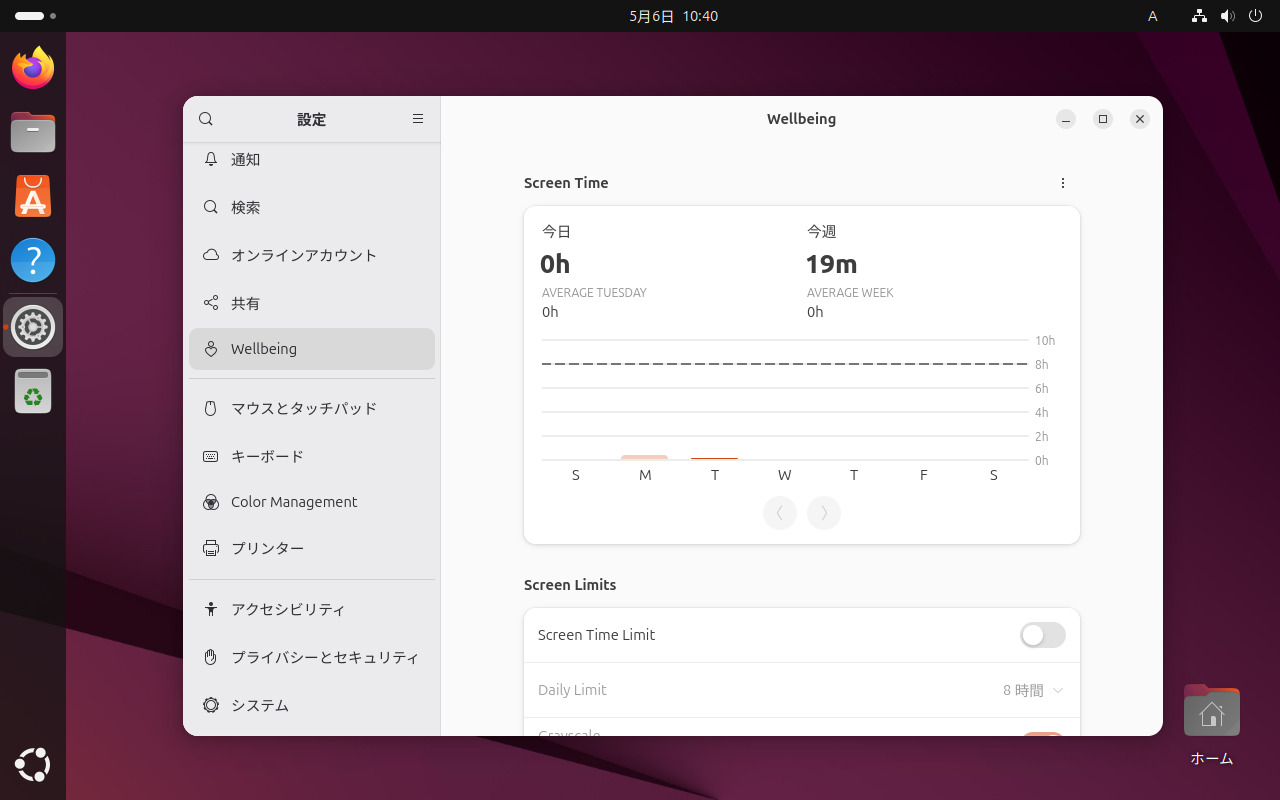Open Ubuntu Software from the dock
The image size is (1280, 800).
pyautogui.click(x=33, y=196)
